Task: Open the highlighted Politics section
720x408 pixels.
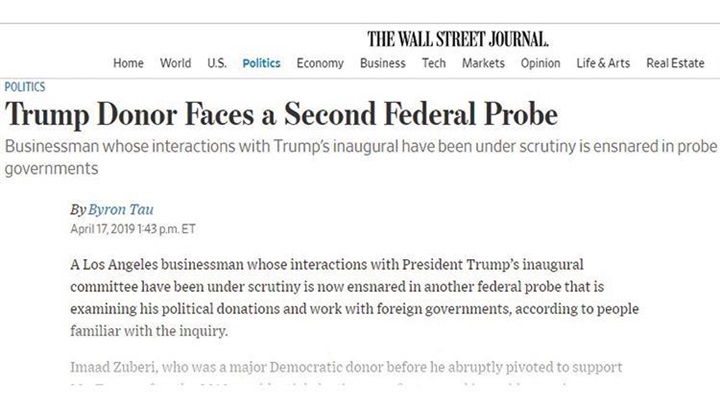Action: click(261, 63)
